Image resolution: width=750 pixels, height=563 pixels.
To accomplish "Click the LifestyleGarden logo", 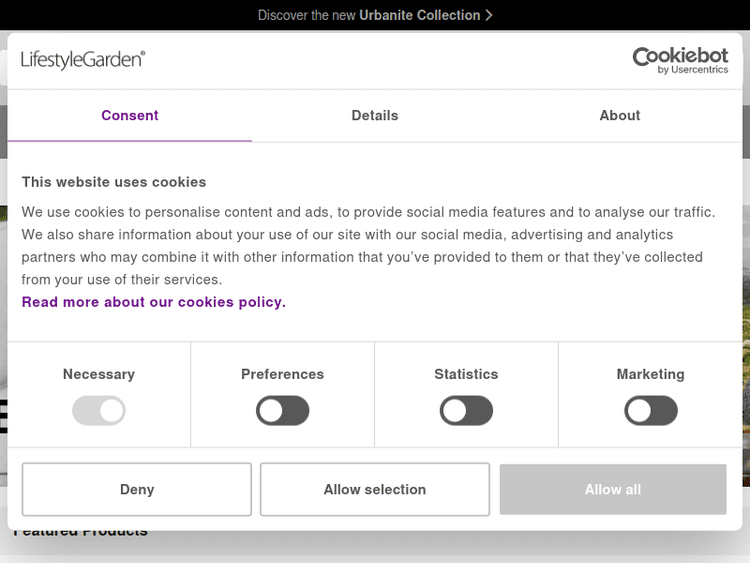I will (83, 59).
